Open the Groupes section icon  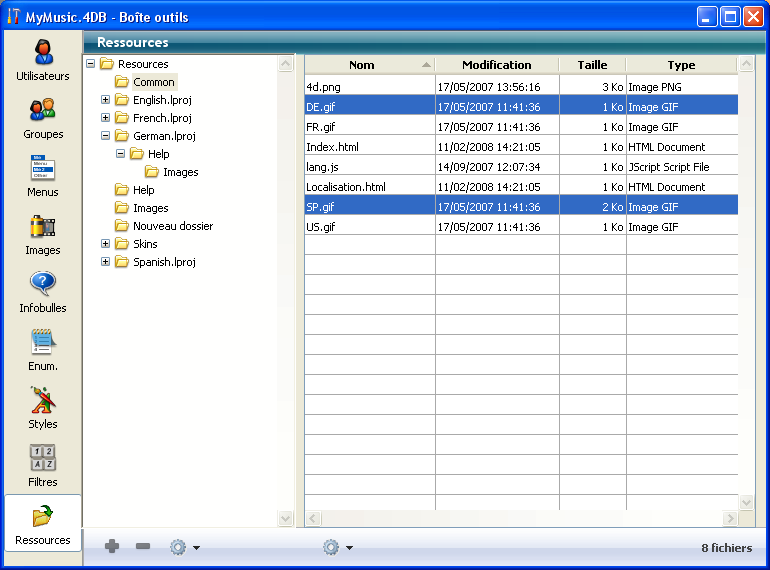(42, 110)
